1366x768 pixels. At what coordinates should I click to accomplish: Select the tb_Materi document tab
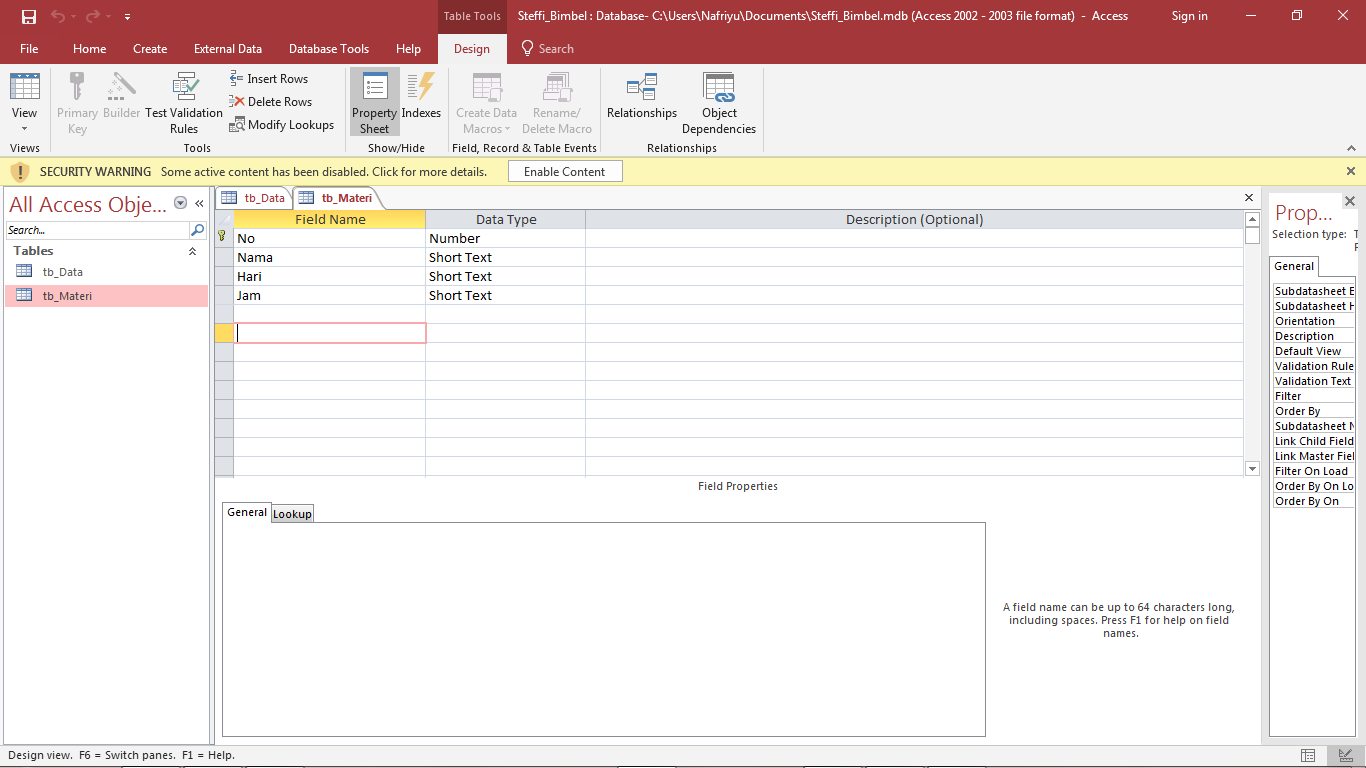point(336,198)
